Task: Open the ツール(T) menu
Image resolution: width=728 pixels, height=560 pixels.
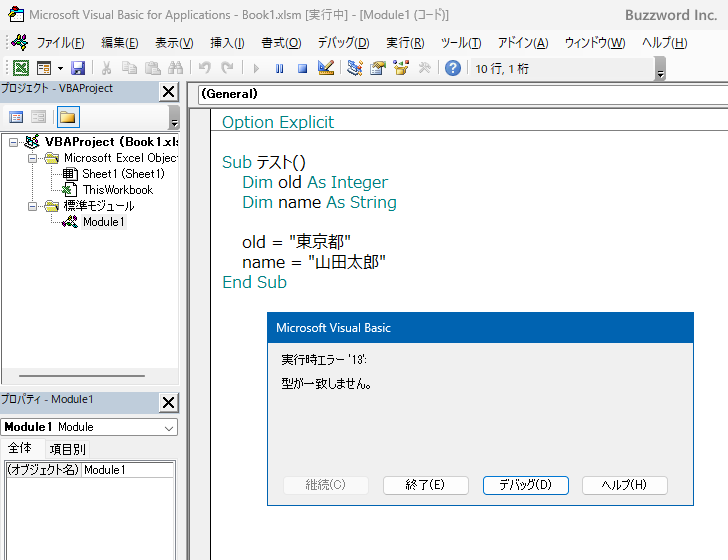Action: (x=461, y=43)
